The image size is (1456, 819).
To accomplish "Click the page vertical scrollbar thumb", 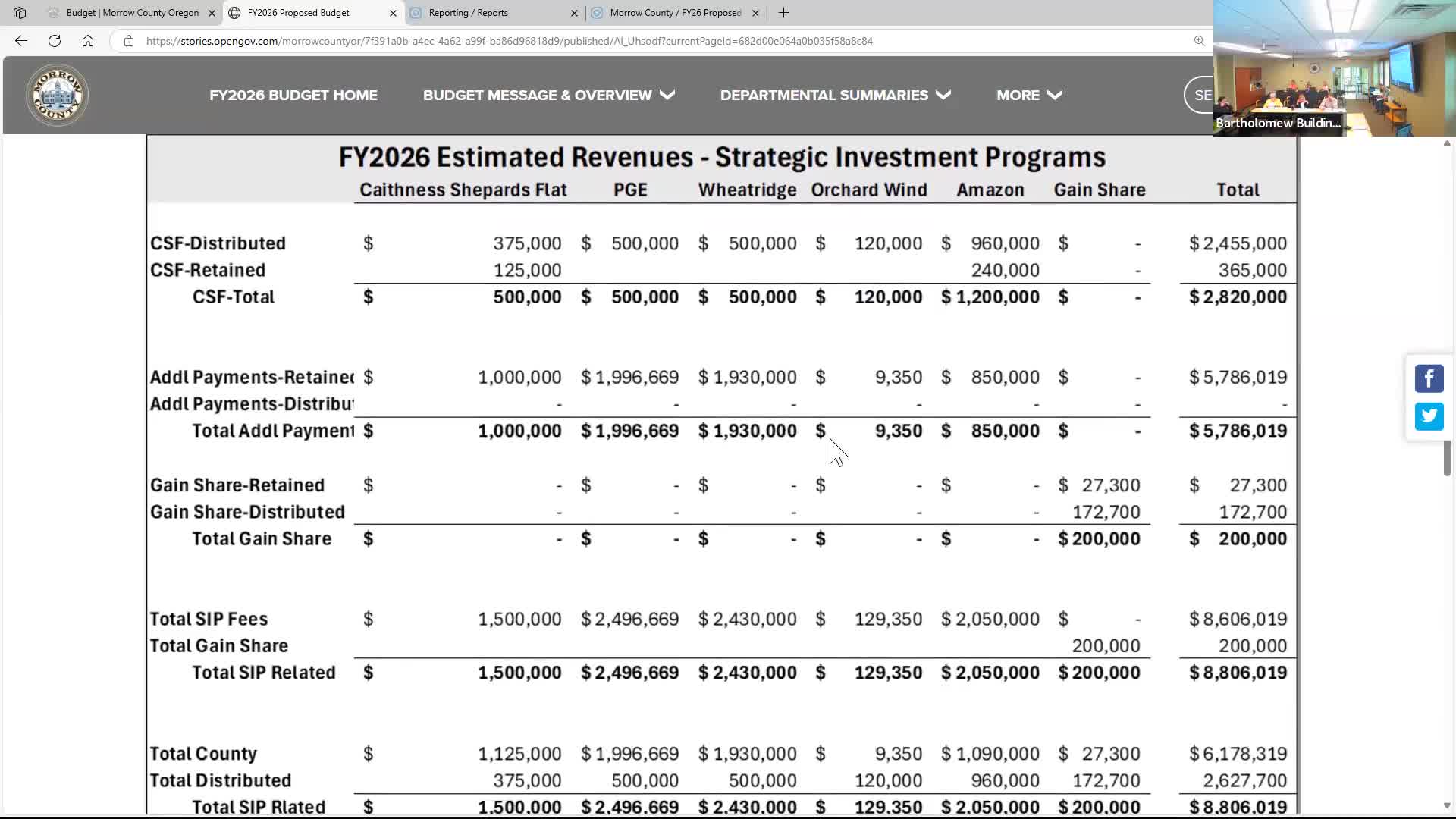I will 1447,457.
